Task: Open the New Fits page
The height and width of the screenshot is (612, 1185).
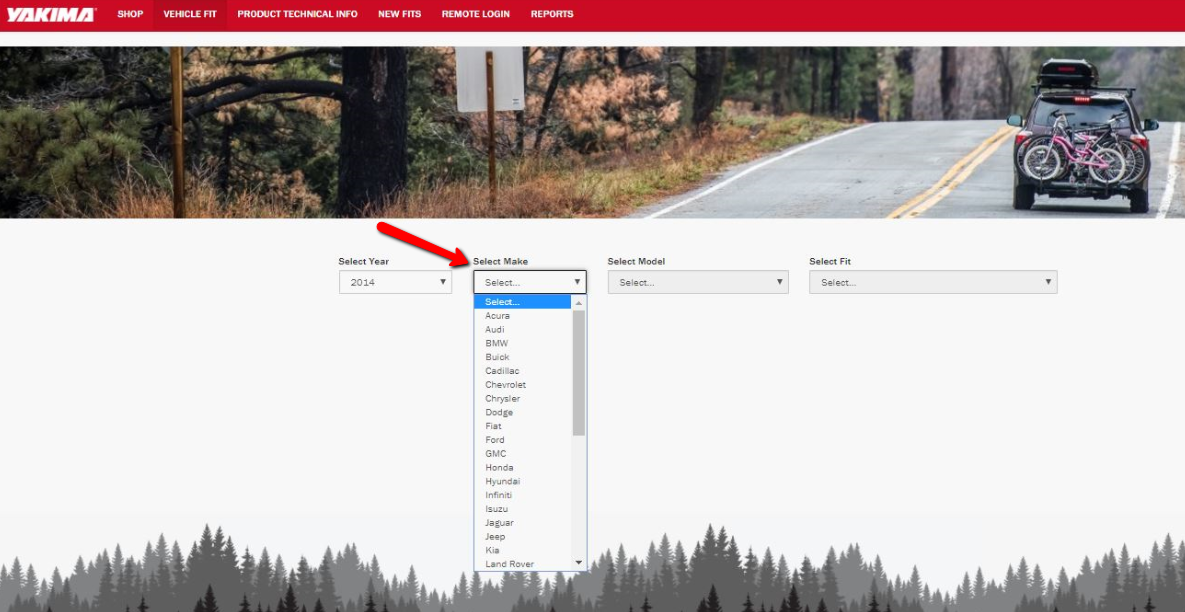Action: (x=400, y=14)
